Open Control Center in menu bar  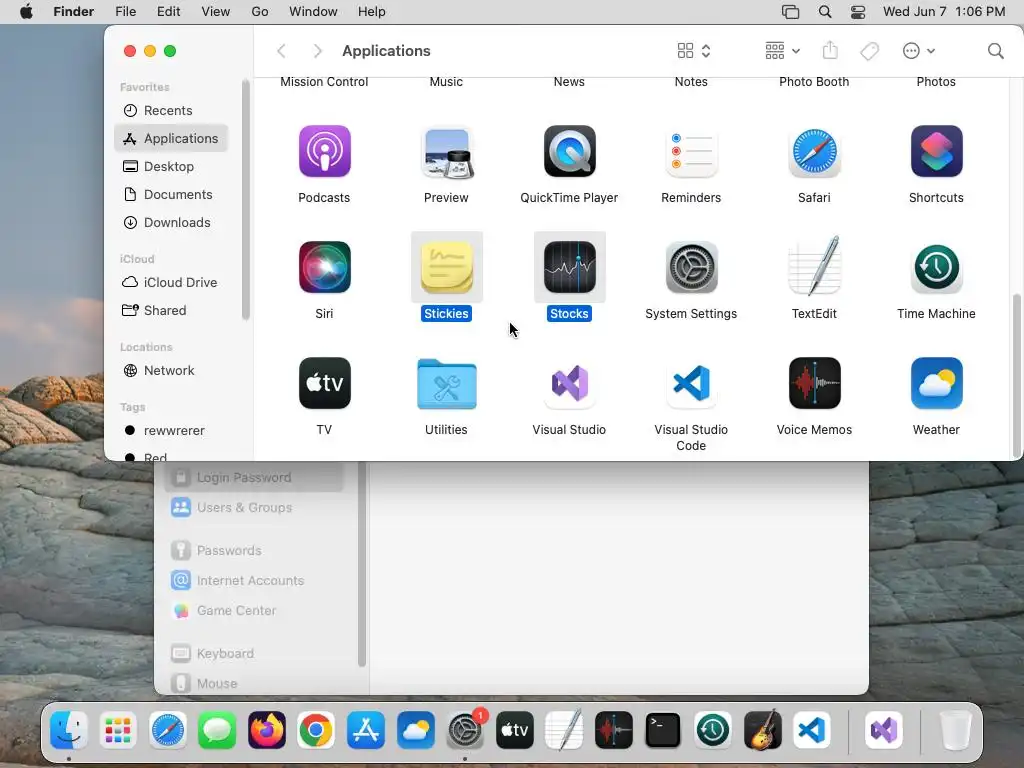tap(858, 12)
